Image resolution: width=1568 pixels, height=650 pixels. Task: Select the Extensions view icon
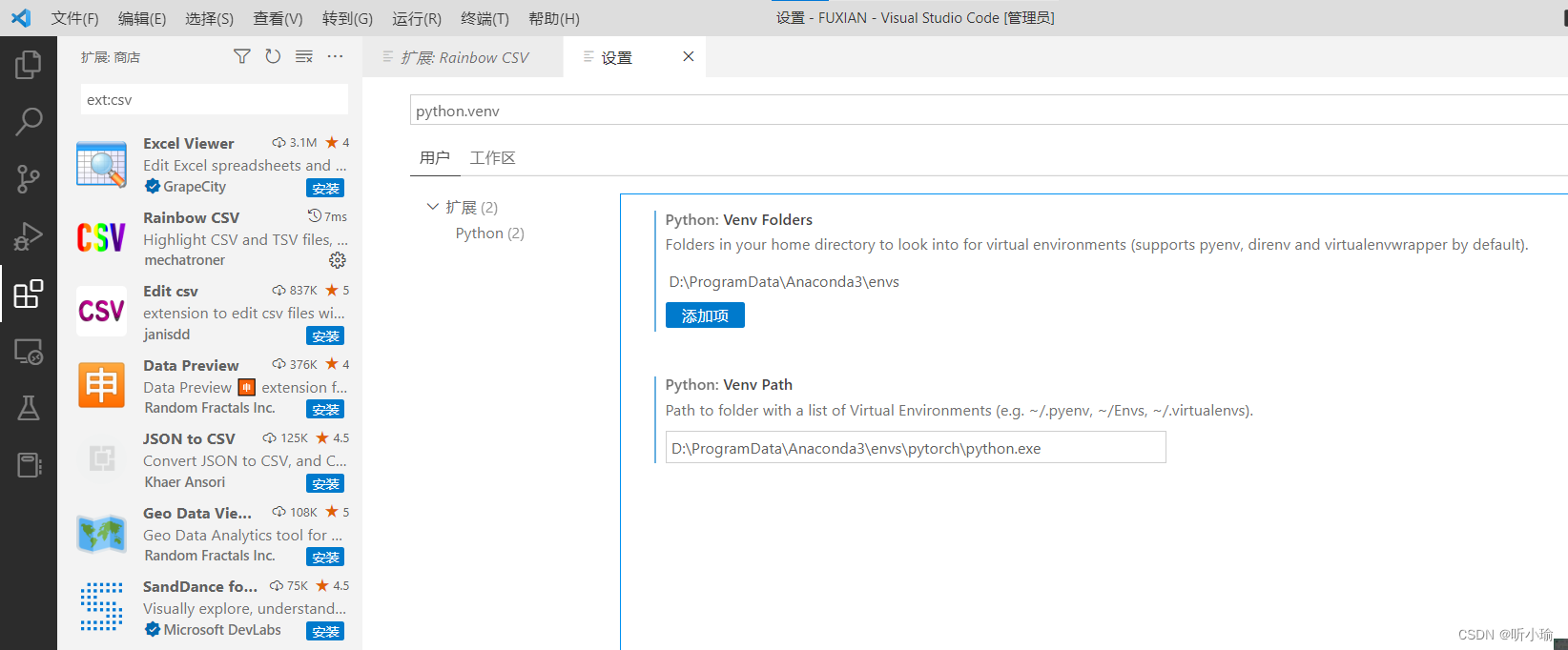coord(29,294)
